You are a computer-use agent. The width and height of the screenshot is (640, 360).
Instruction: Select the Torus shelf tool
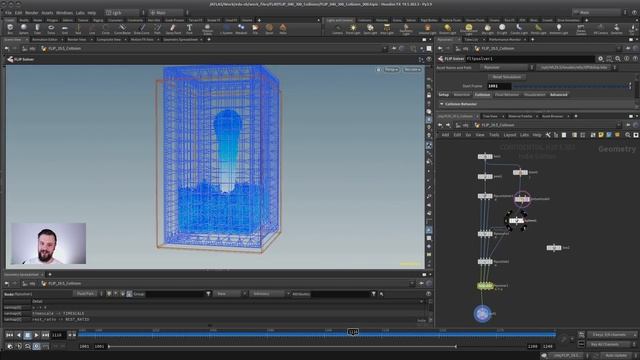pyautogui.click(x=51, y=29)
